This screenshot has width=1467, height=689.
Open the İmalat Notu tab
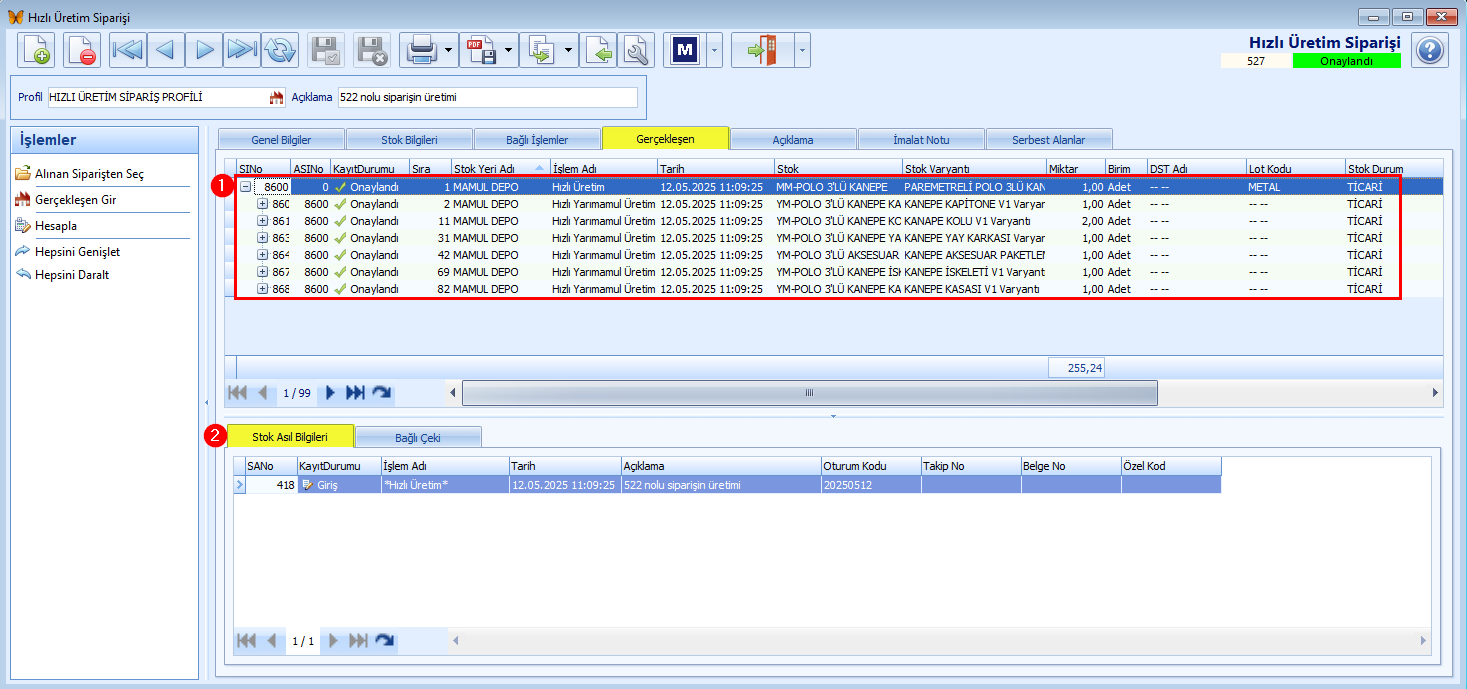tap(921, 140)
